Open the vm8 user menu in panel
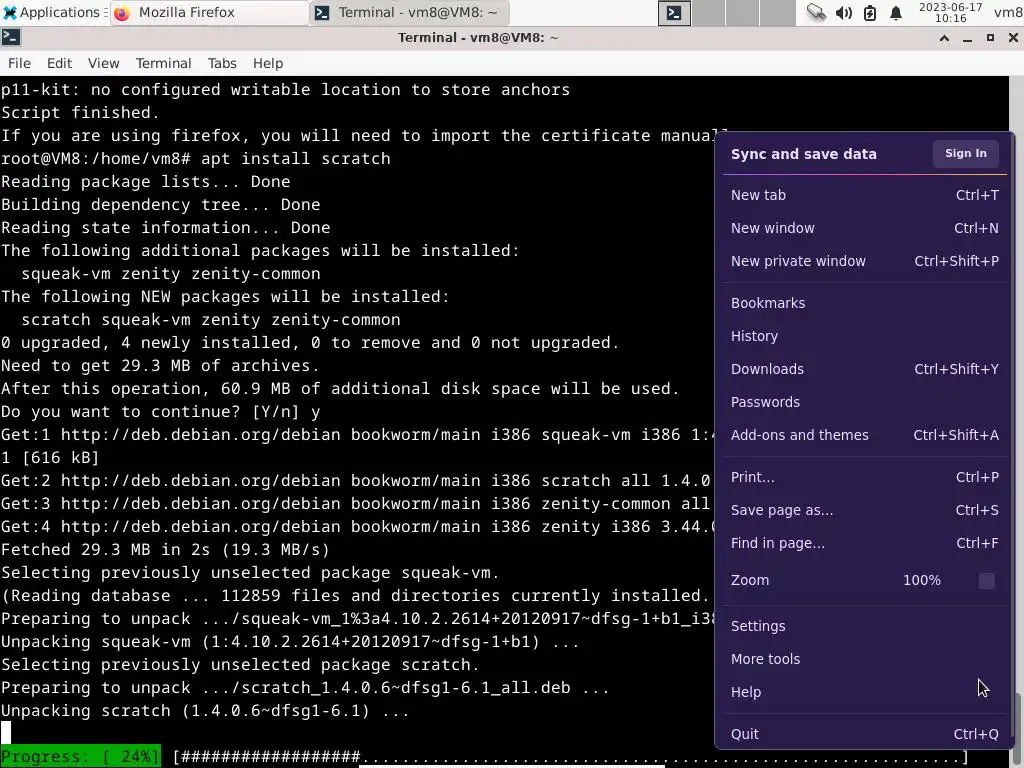The height and width of the screenshot is (768, 1024). 1008,12
